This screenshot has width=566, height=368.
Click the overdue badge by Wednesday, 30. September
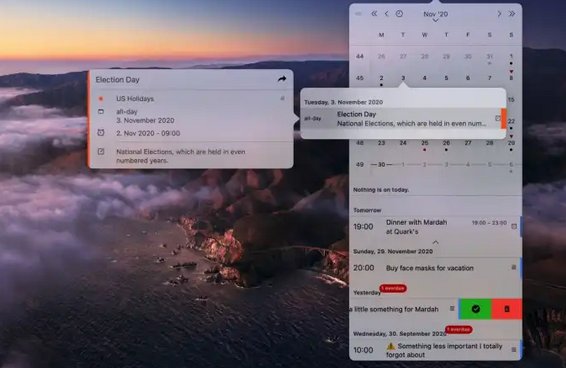coord(459,329)
